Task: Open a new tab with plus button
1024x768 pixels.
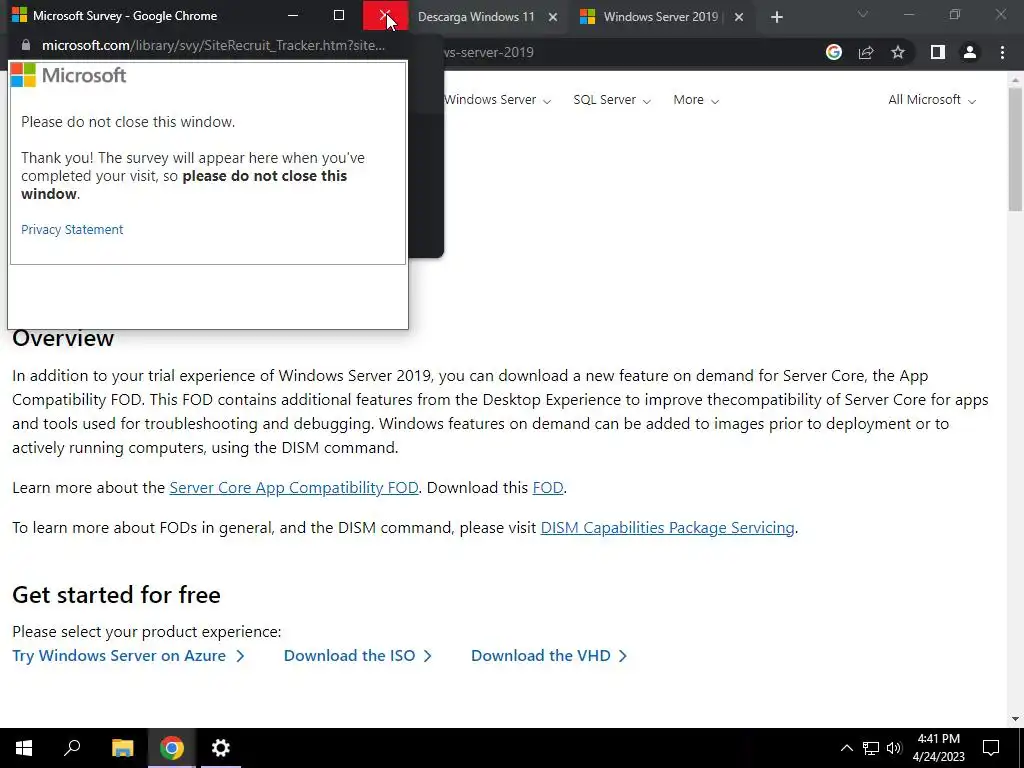Action: (776, 17)
